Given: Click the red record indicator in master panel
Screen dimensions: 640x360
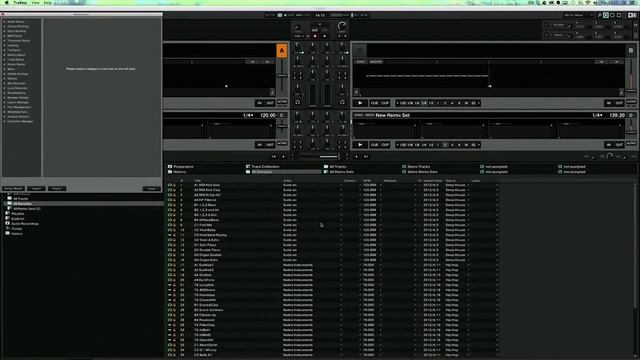Looking at the screenshot, I should [315, 36].
